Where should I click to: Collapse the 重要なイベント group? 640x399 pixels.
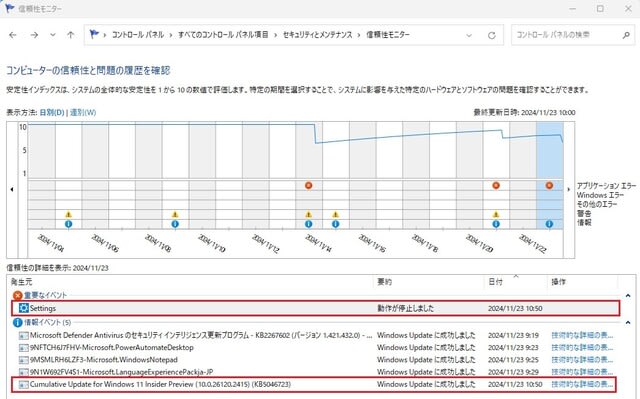pyautogui.click(x=628, y=295)
